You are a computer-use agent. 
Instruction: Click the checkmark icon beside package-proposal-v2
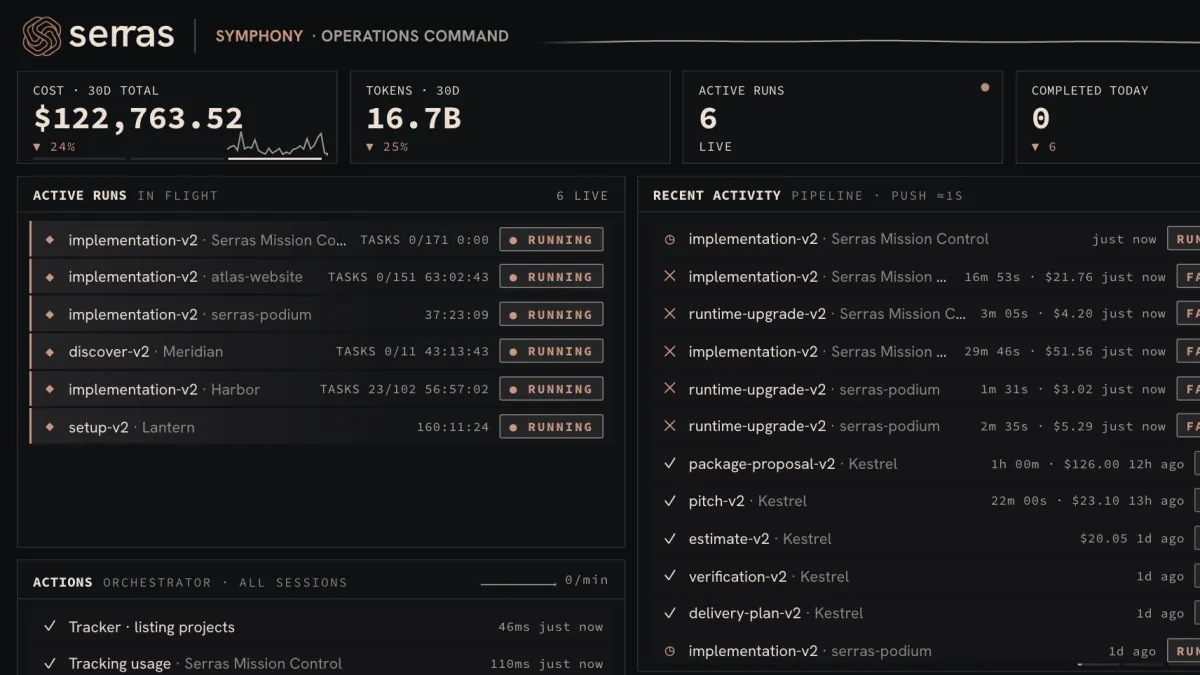click(670, 464)
